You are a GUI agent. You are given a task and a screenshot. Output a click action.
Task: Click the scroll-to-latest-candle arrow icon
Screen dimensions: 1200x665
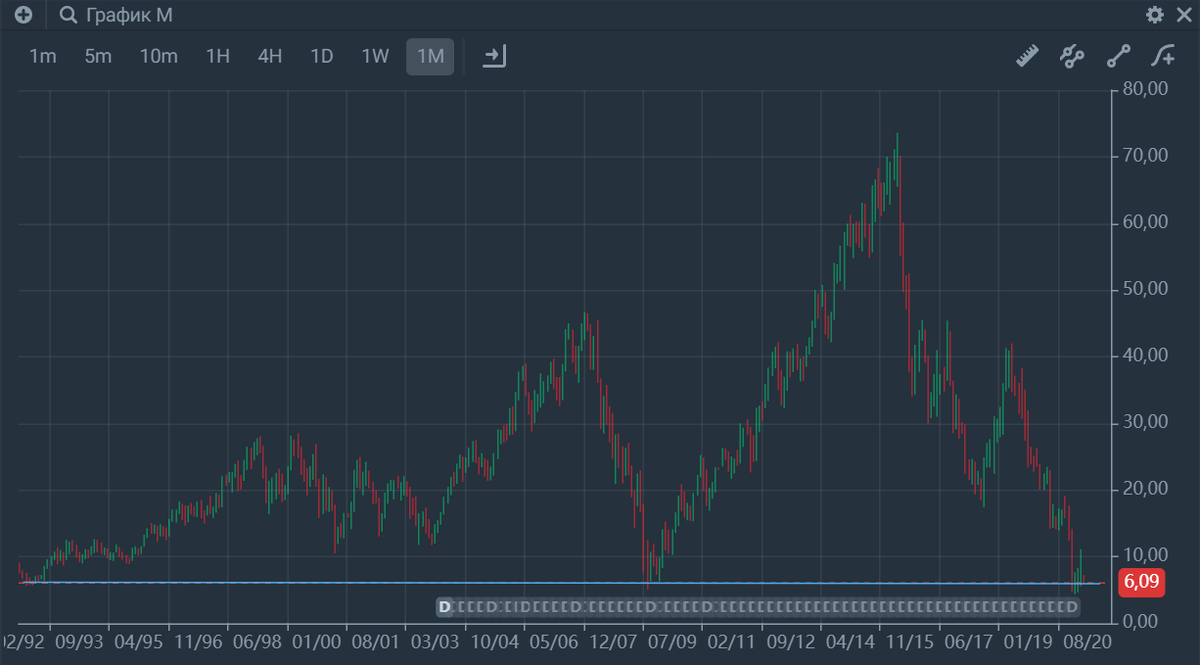pyautogui.click(x=492, y=56)
